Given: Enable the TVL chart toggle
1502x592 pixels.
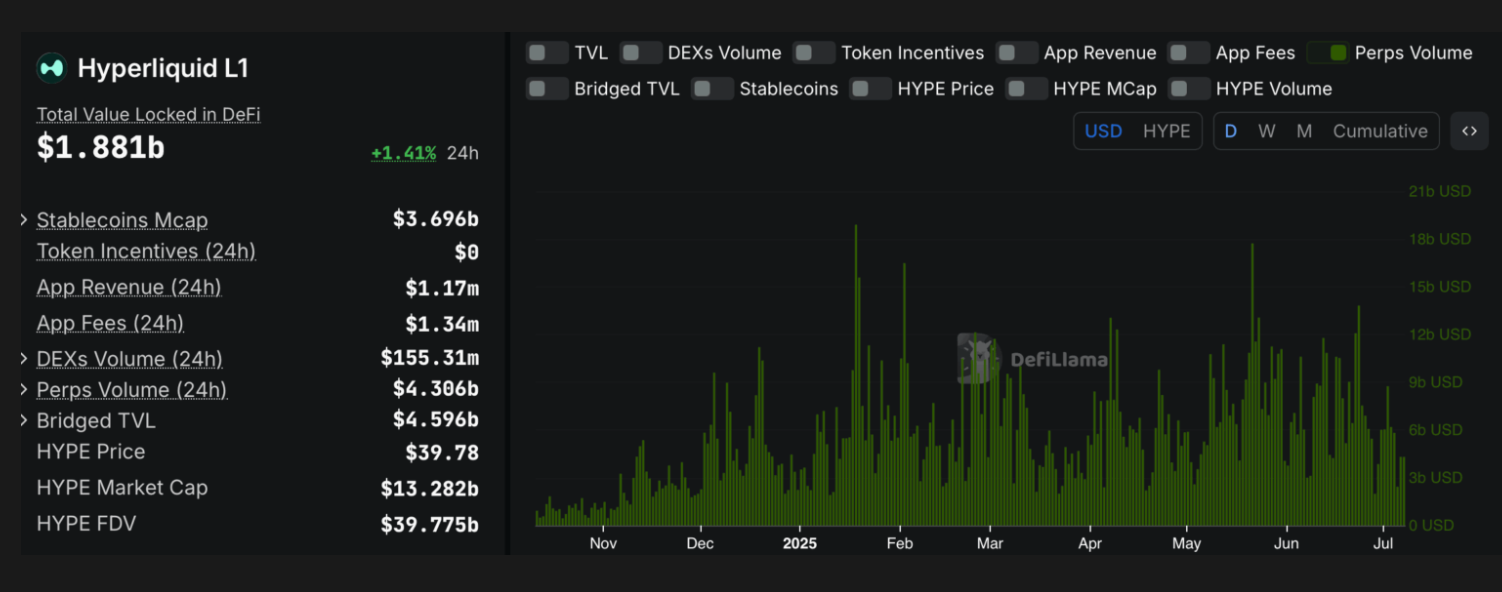Looking at the screenshot, I should click(547, 53).
